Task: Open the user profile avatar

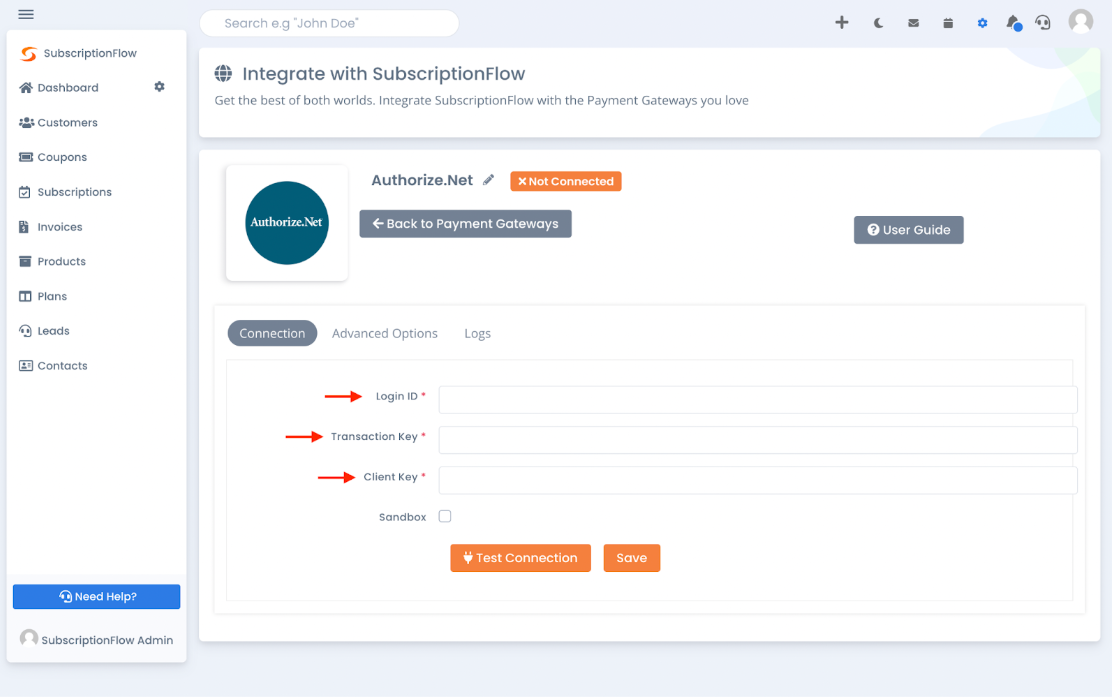Action: (x=1081, y=22)
